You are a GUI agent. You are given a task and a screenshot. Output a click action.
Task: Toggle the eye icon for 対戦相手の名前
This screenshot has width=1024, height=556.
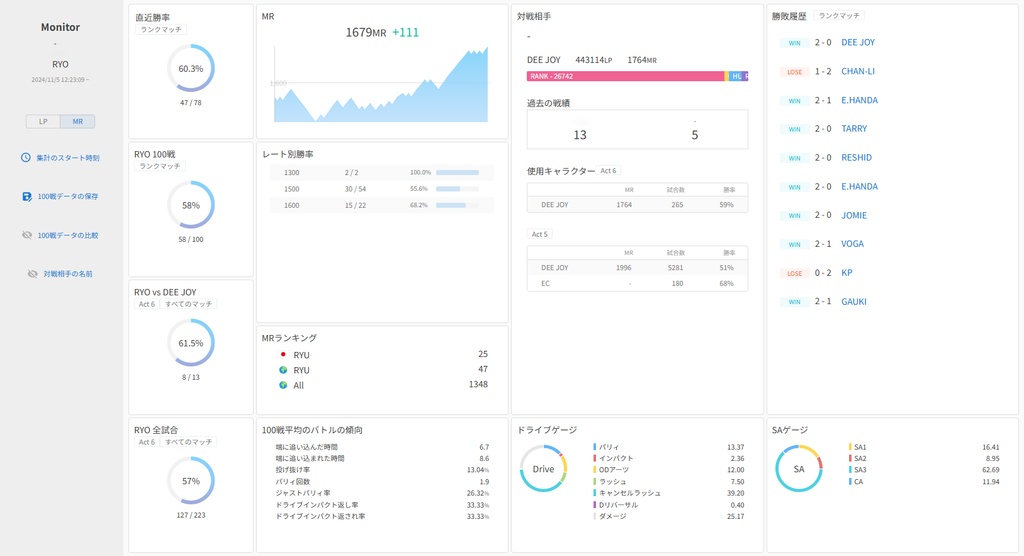tap(33, 274)
